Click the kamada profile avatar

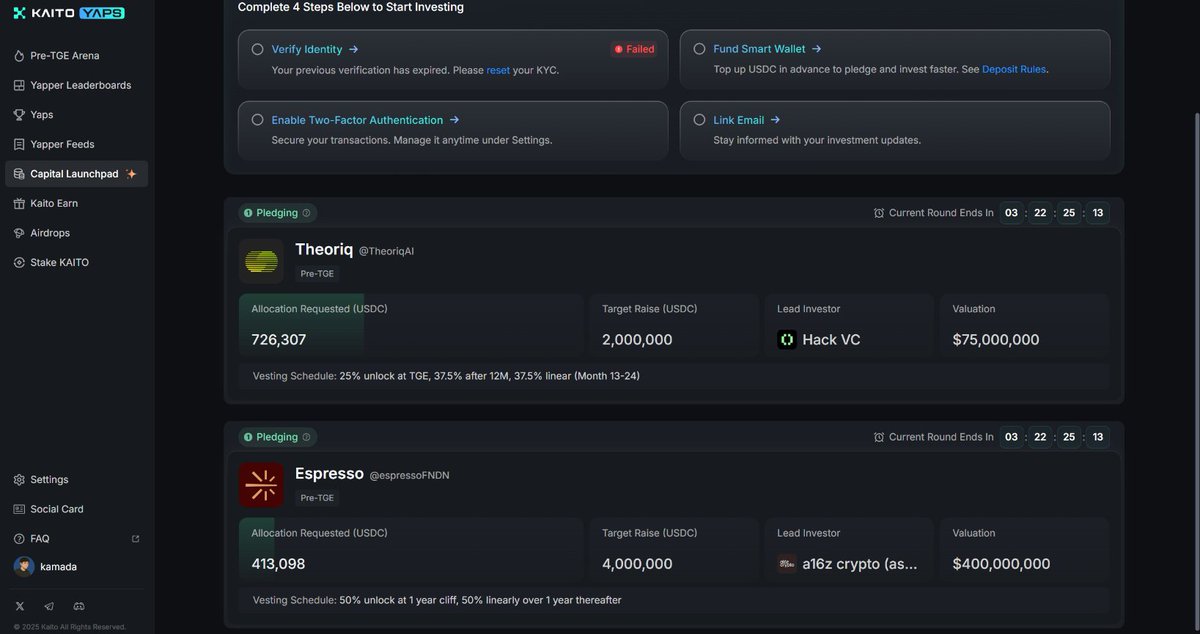tap(24, 567)
